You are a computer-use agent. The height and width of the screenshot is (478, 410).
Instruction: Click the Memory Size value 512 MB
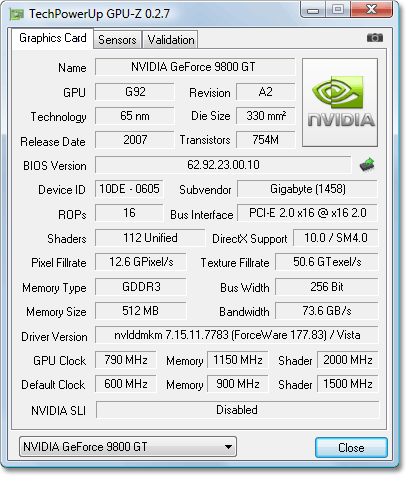(x=141, y=311)
